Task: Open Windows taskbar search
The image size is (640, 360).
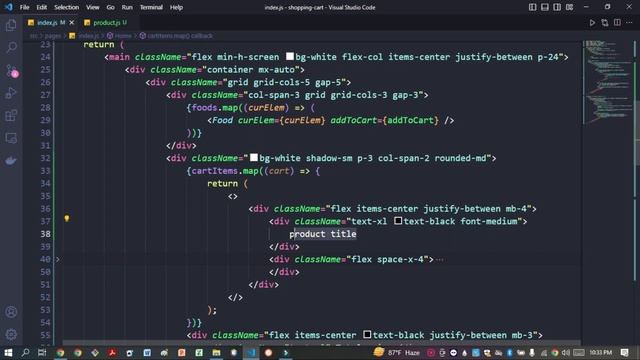Action: point(25,352)
